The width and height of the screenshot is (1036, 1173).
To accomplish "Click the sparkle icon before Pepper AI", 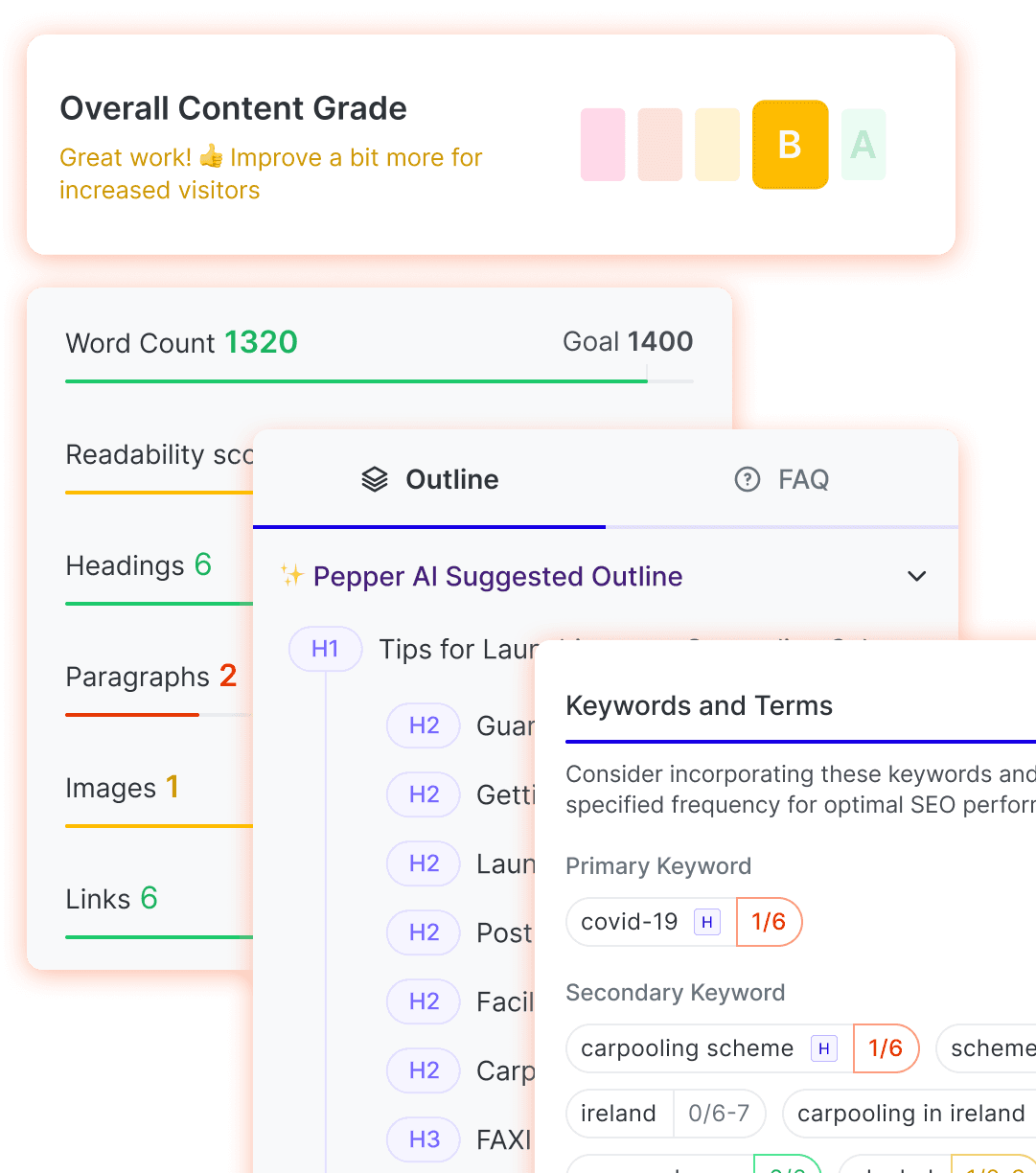I will tap(291, 575).
